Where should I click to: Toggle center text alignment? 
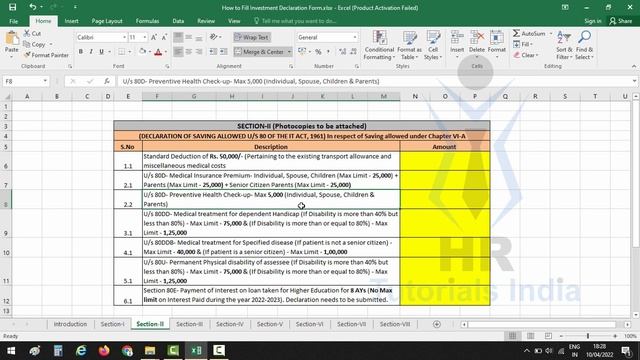(x=189, y=52)
